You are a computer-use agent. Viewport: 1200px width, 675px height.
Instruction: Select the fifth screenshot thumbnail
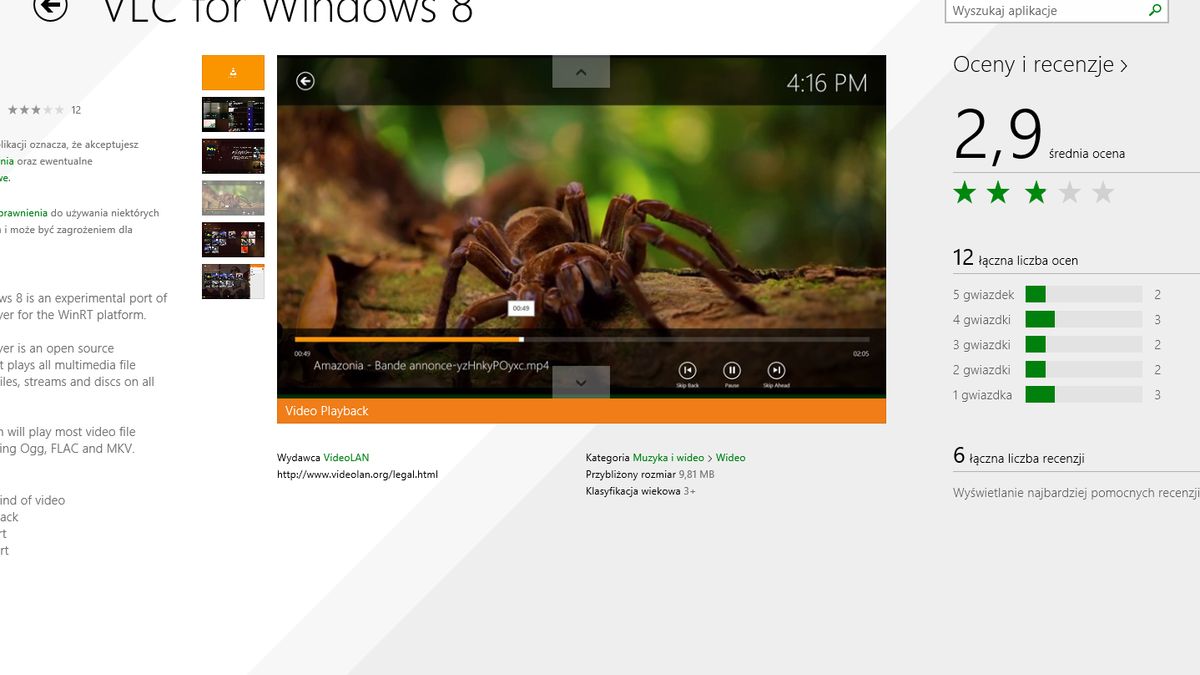233,281
